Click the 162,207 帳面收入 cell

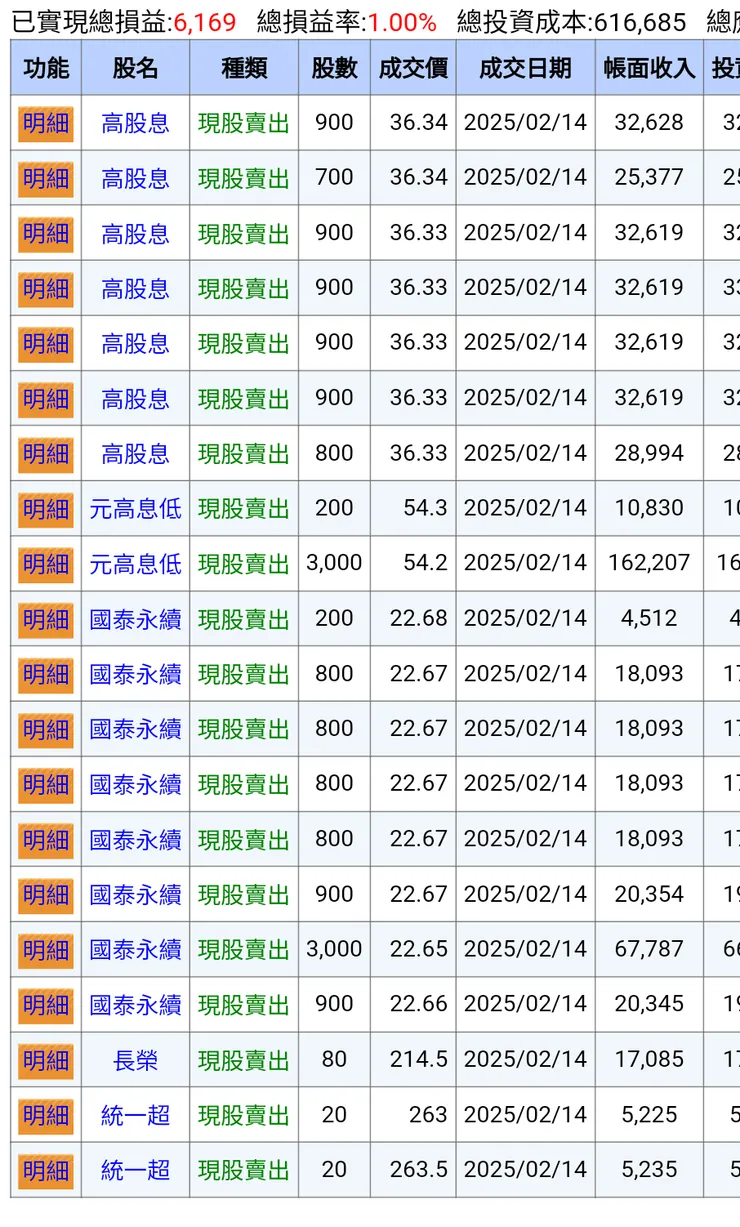click(x=649, y=563)
